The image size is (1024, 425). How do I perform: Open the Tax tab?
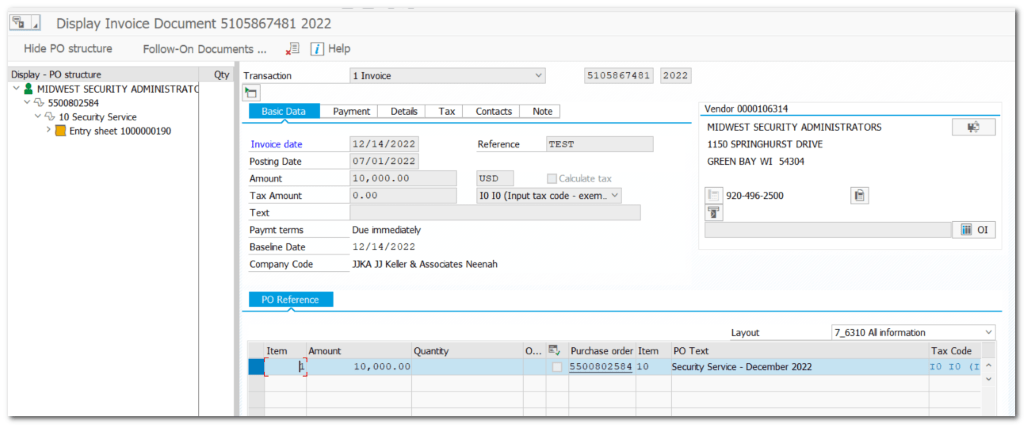[x=447, y=111]
